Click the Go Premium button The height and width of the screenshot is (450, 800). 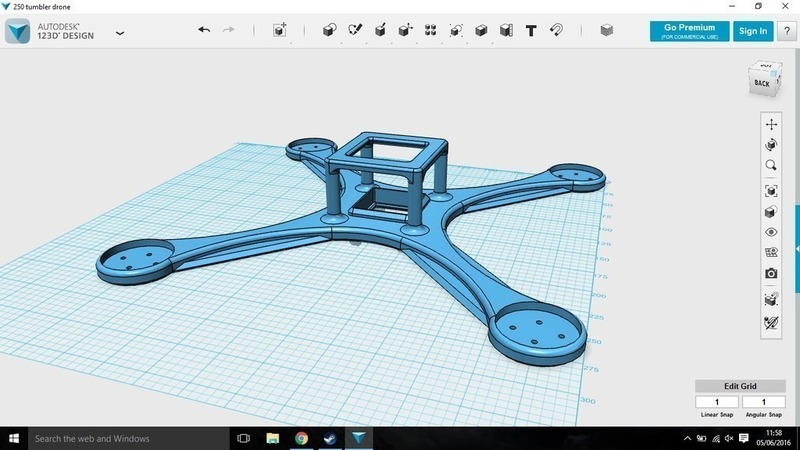click(x=688, y=31)
